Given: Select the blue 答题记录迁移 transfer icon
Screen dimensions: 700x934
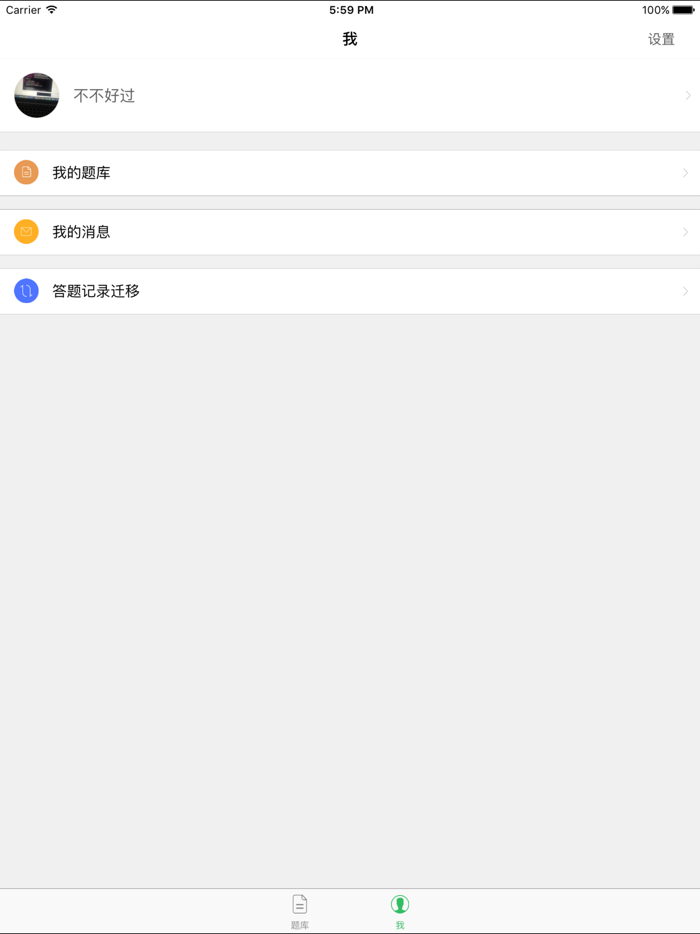Looking at the screenshot, I should tap(26, 291).
